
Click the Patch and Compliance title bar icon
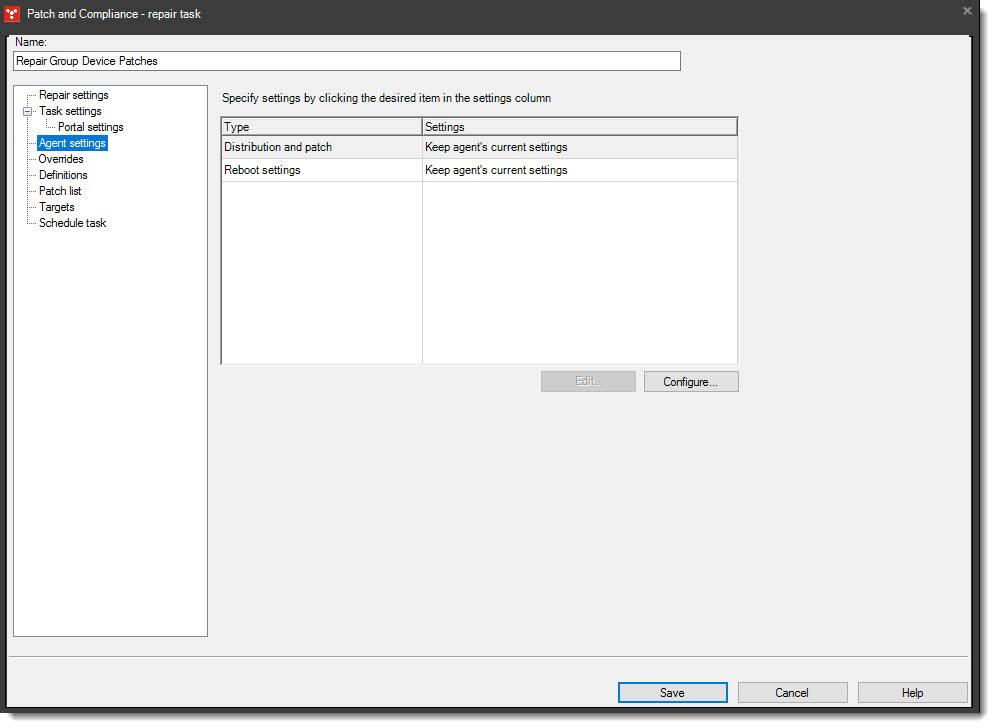pyautogui.click(x=11, y=13)
